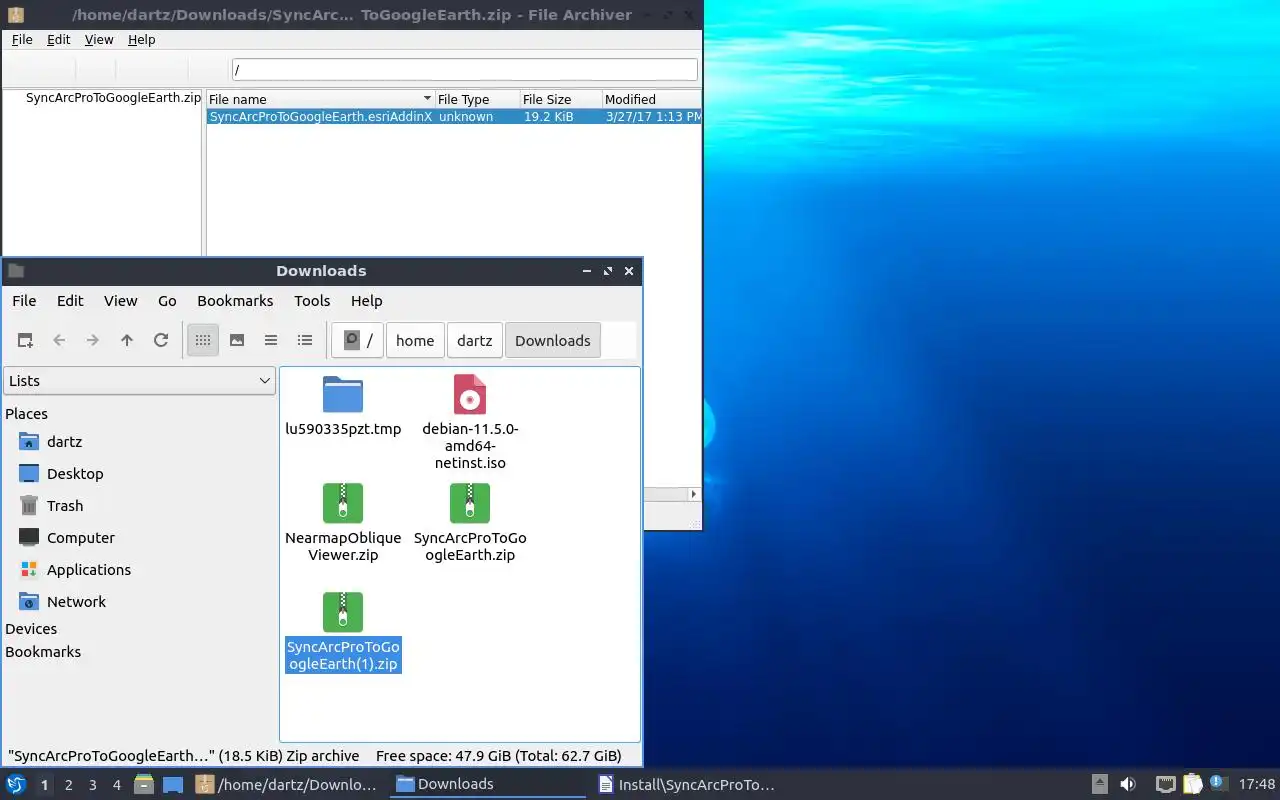Open View menu in Downloads window
The image size is (1280, 800).
tap(121, 300)
